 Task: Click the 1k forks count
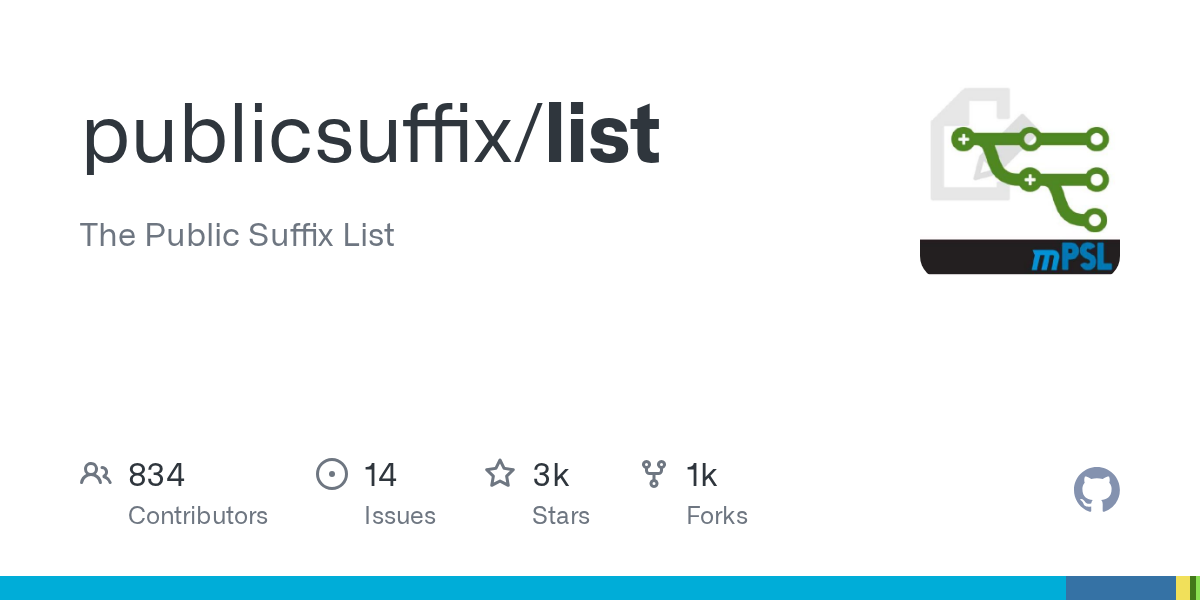point(702,475)
